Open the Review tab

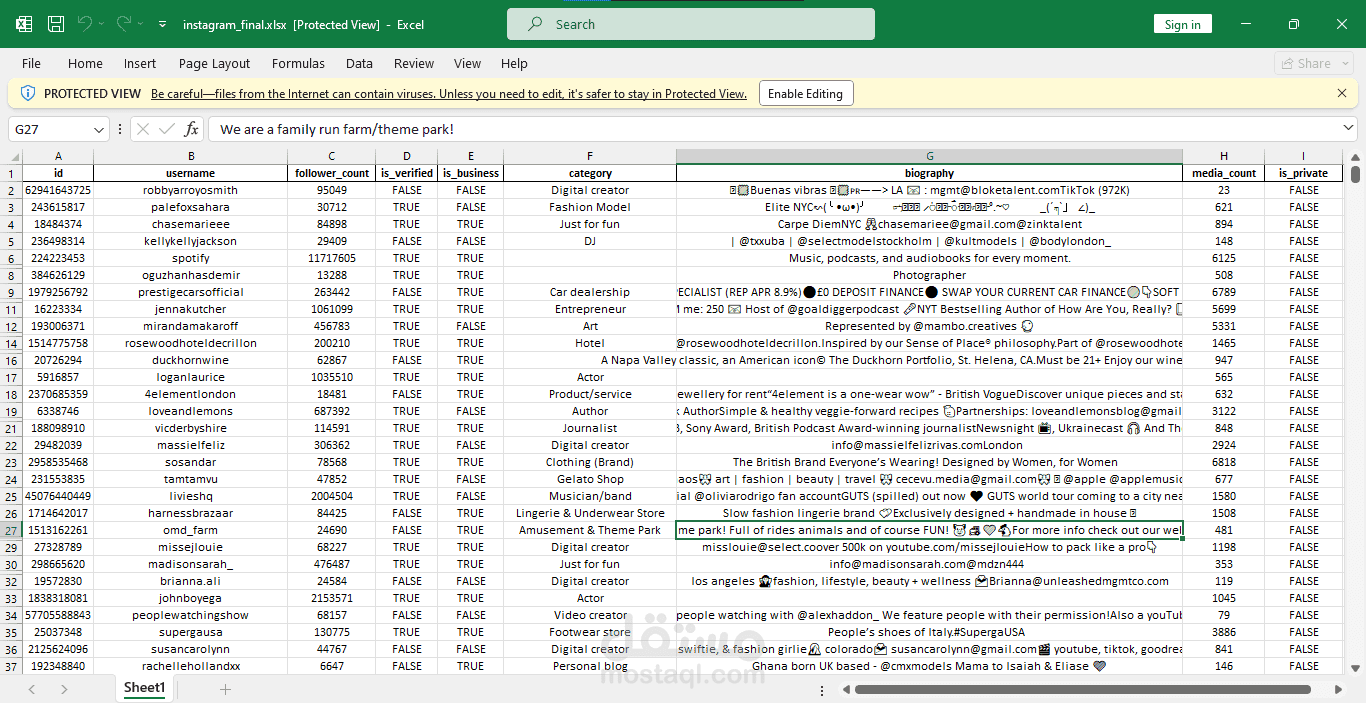[x=414, y=63]
